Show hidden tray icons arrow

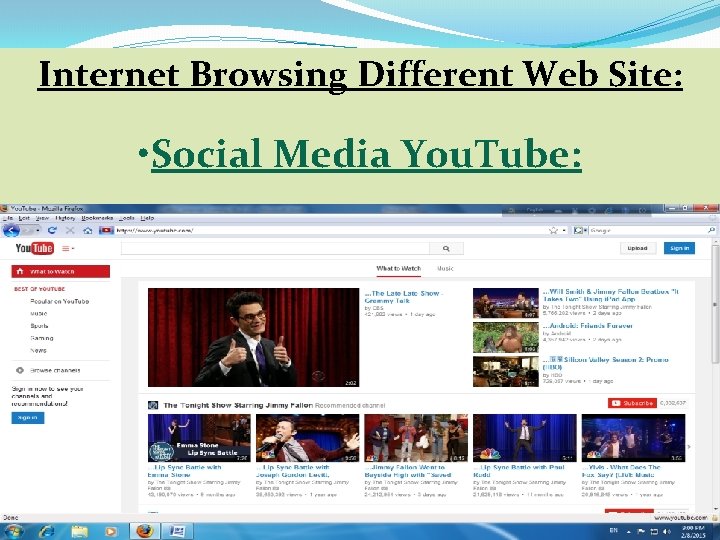pyautogui.click(x=628, y=531)
